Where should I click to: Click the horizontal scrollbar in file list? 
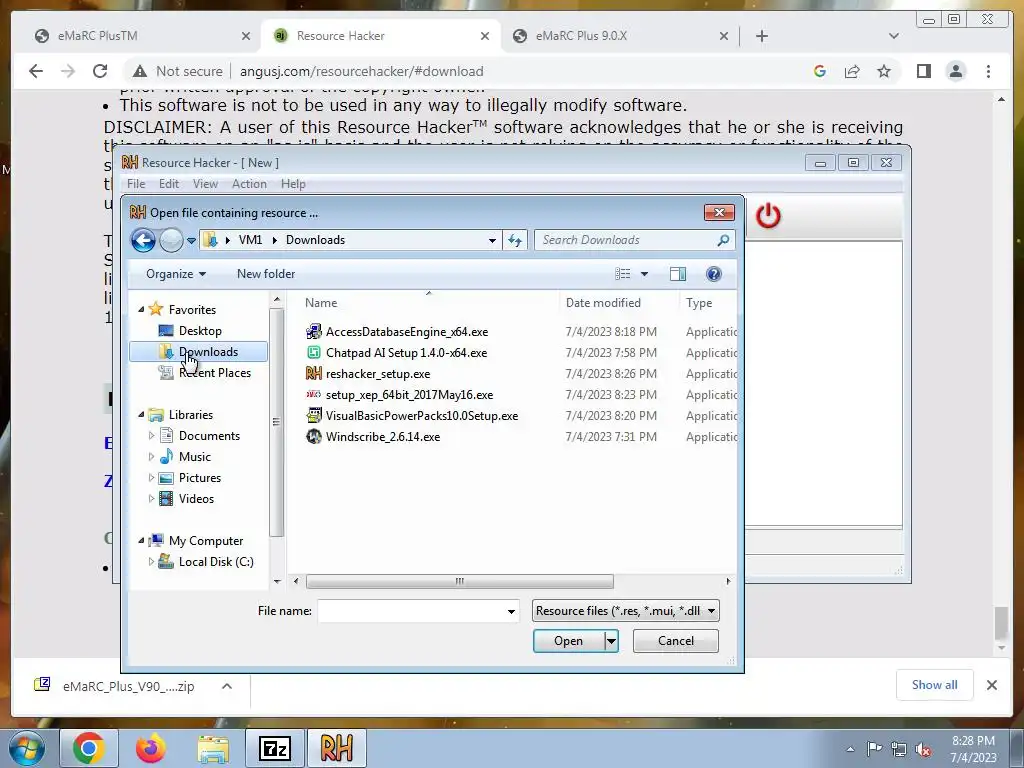459,581
